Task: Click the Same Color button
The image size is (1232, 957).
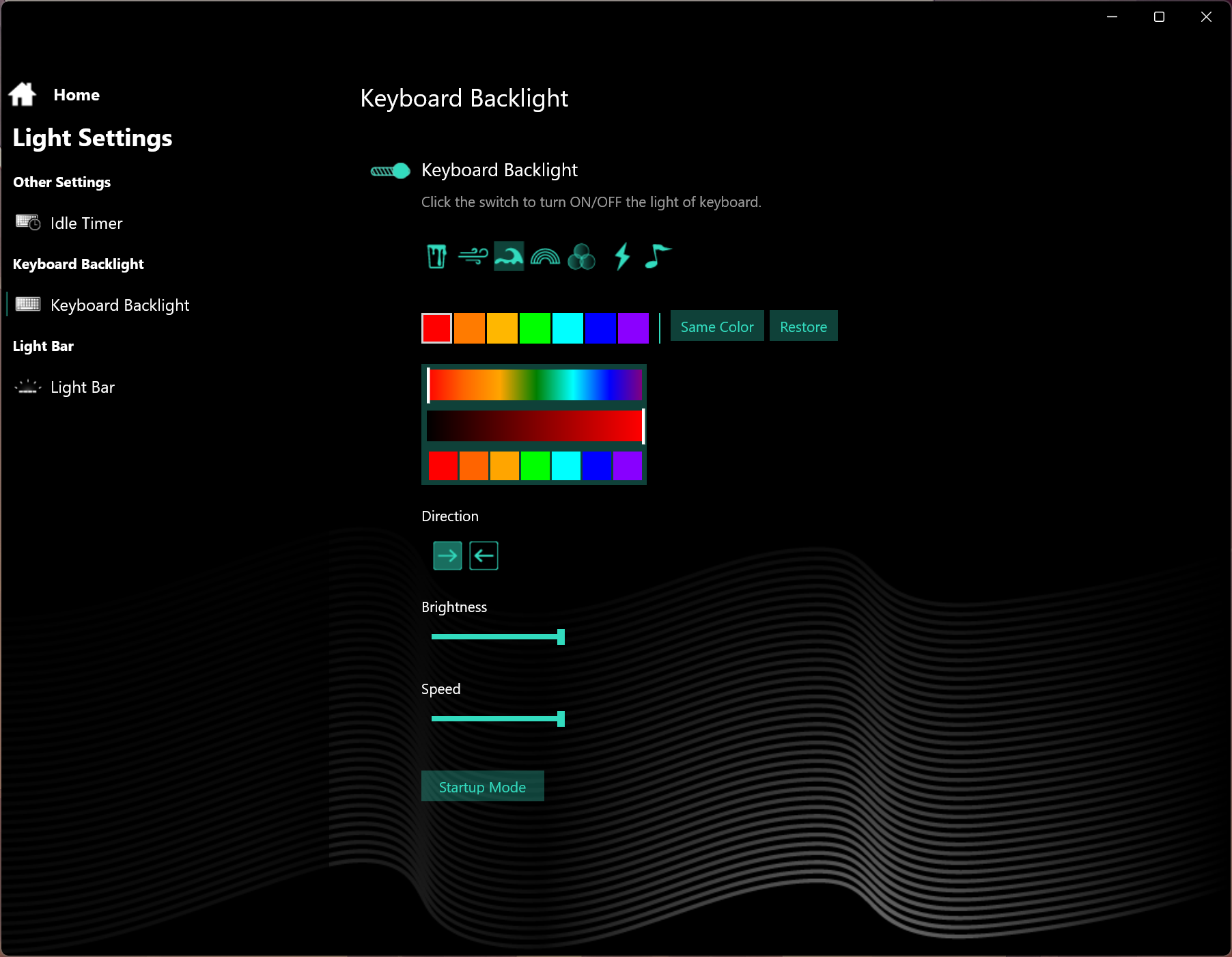Action: [x=717, y=326]
